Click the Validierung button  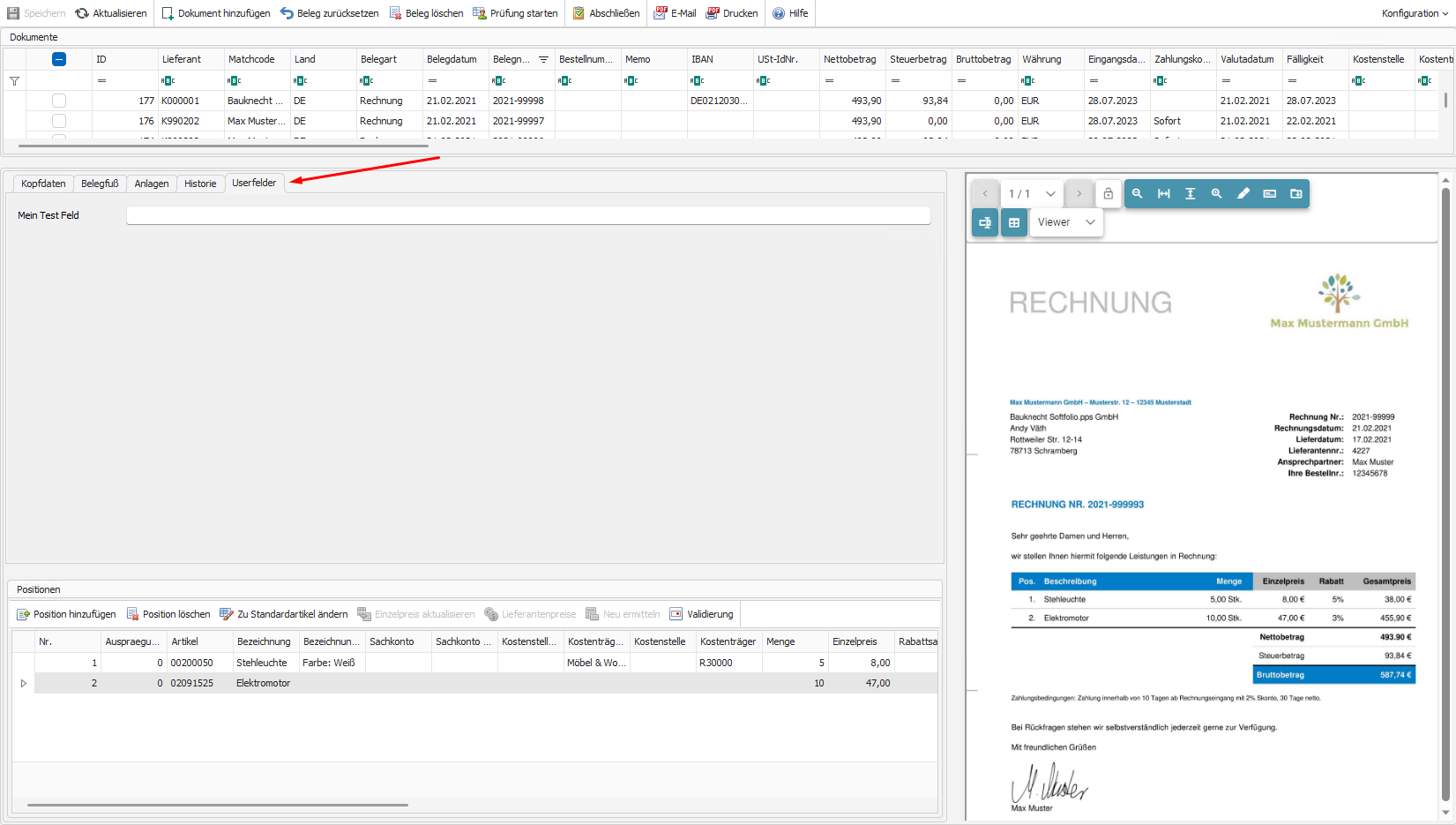pos(701,614)
